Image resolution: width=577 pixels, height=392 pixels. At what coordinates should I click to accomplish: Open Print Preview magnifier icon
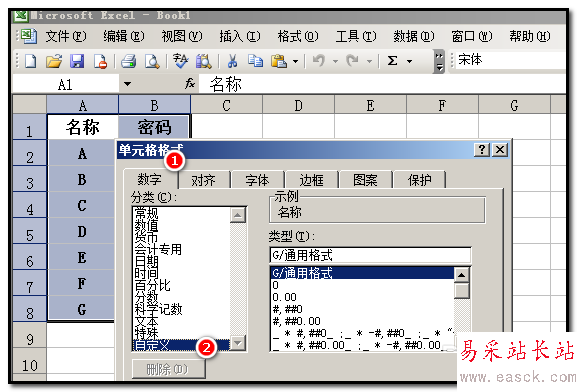tap(152, 61)
